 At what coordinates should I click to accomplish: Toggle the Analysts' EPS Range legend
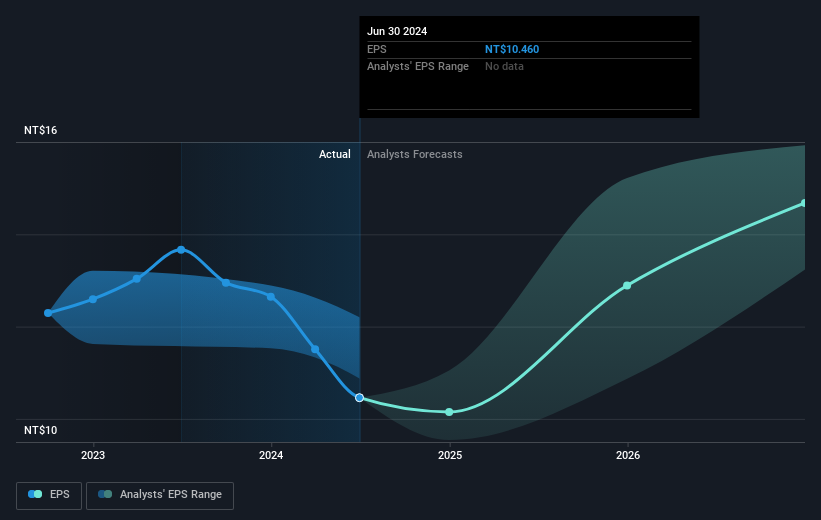coord(160,495)
